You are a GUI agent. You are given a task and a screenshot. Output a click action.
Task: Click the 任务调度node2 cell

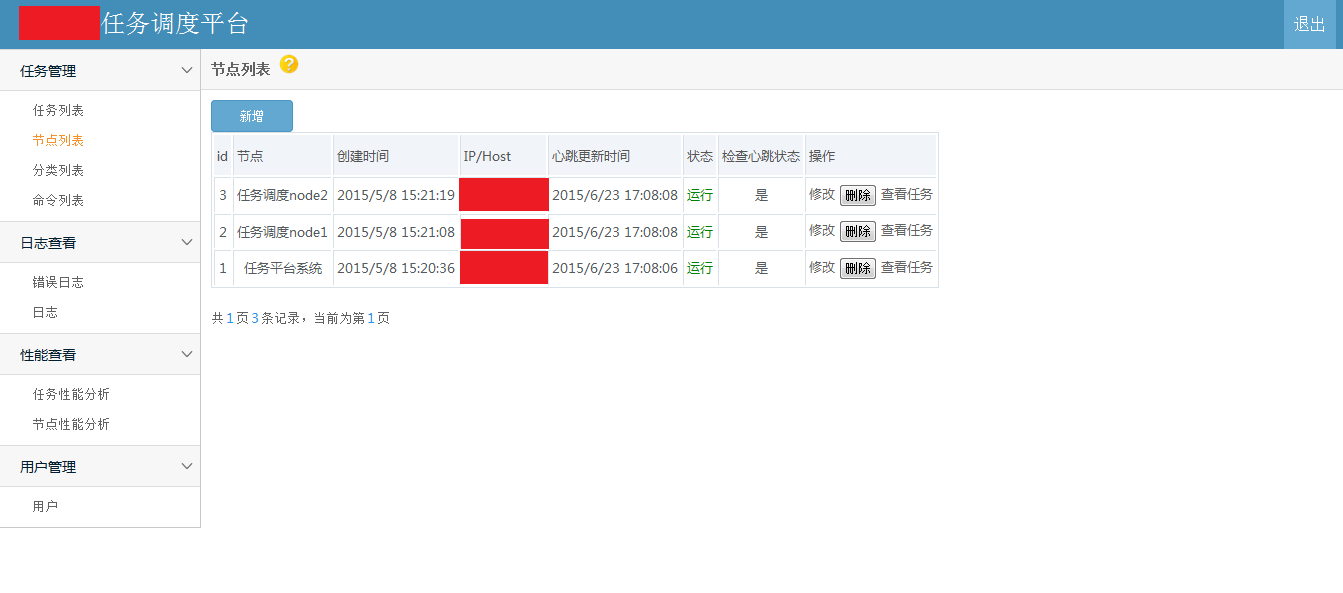point(282,195)
